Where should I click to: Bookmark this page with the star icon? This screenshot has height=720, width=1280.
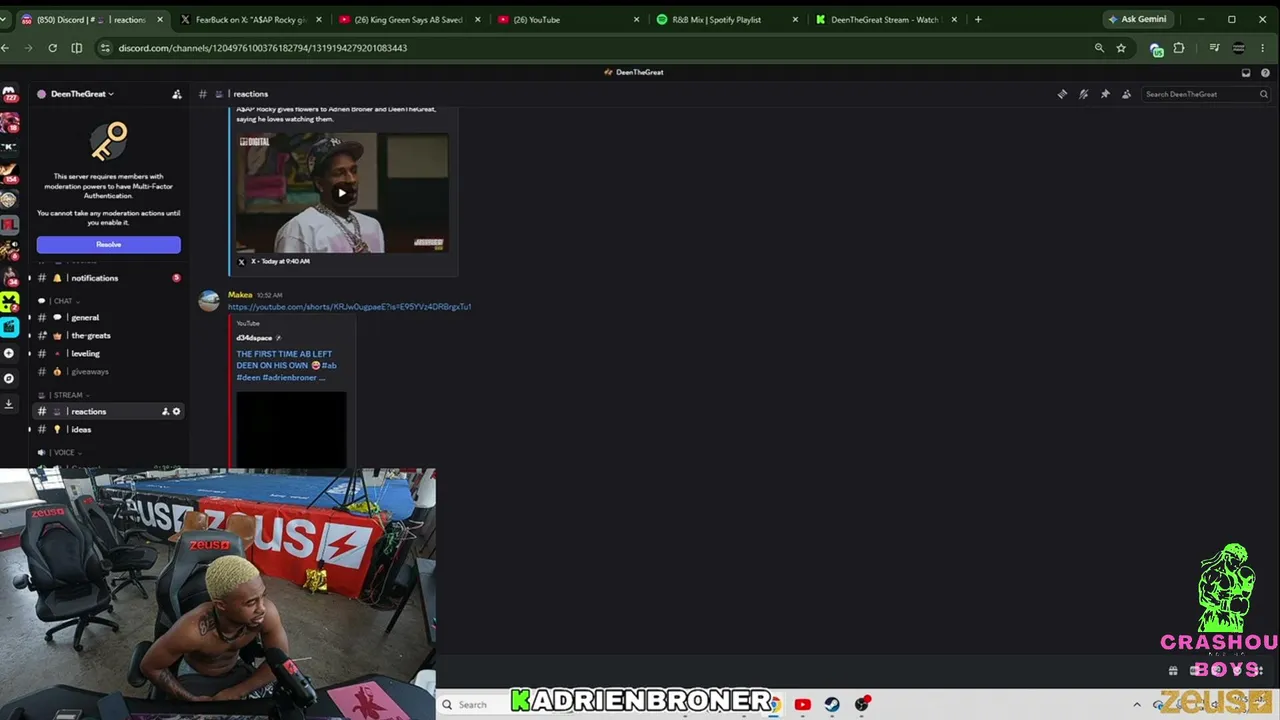point(1121,48)
